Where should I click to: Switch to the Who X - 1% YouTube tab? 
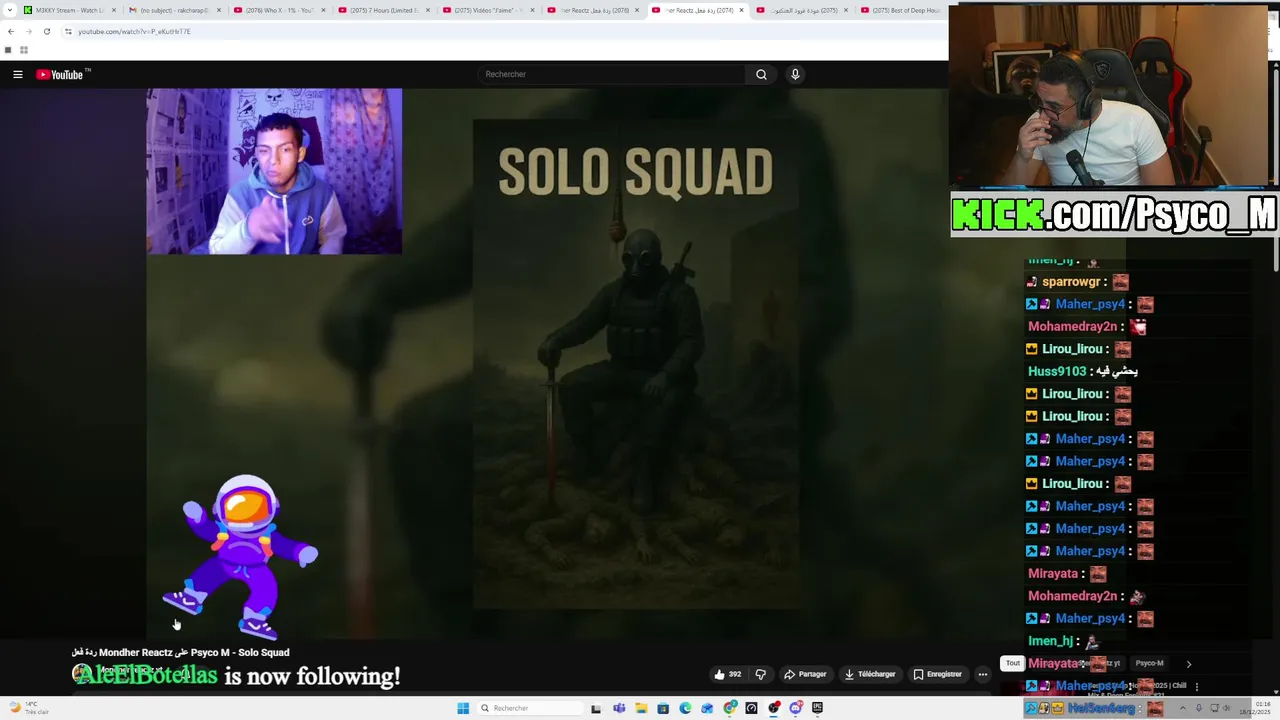pyautogui.click(x=279, y=10)
